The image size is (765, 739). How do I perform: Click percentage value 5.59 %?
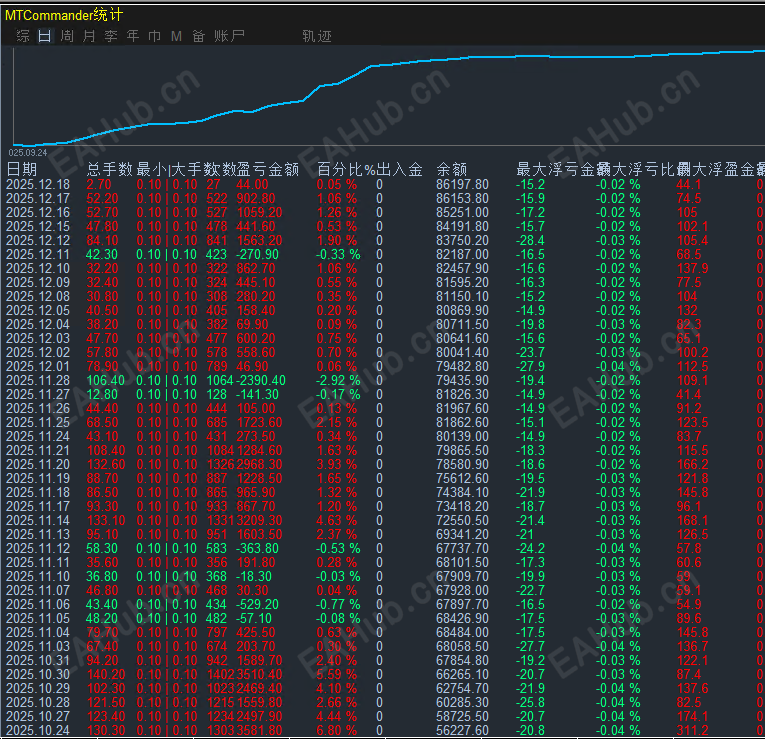[337, 675]
